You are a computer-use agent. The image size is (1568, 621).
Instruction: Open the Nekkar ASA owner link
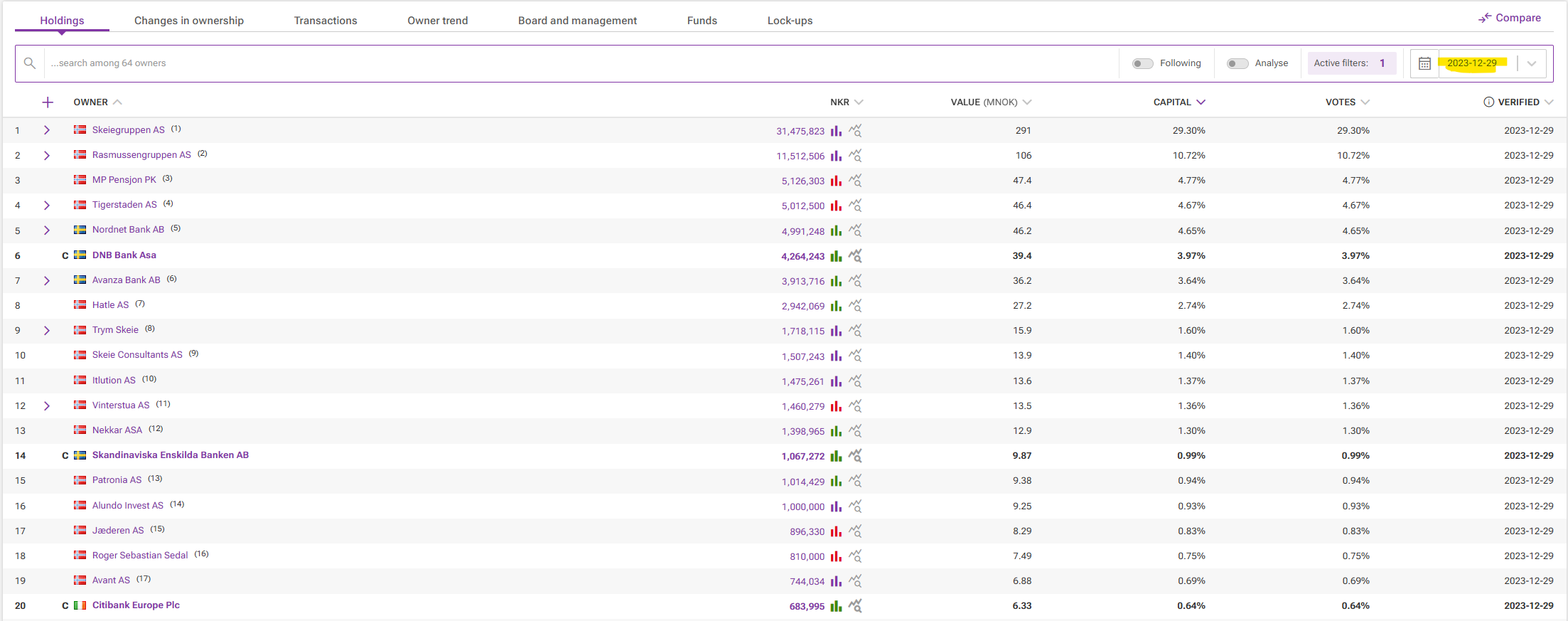tap(117, 430)
